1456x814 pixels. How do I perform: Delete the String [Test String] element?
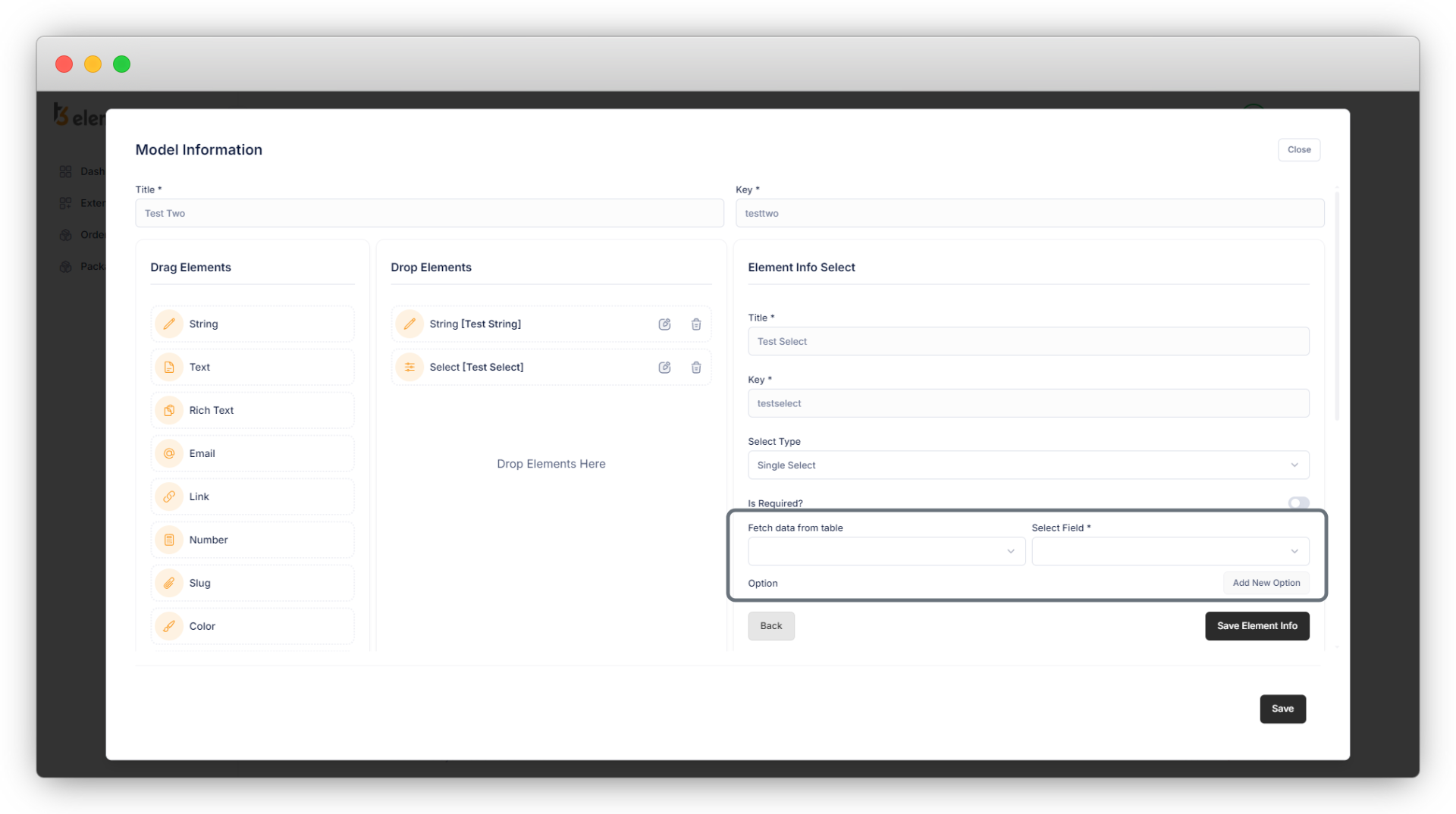[x=695, y=324]
